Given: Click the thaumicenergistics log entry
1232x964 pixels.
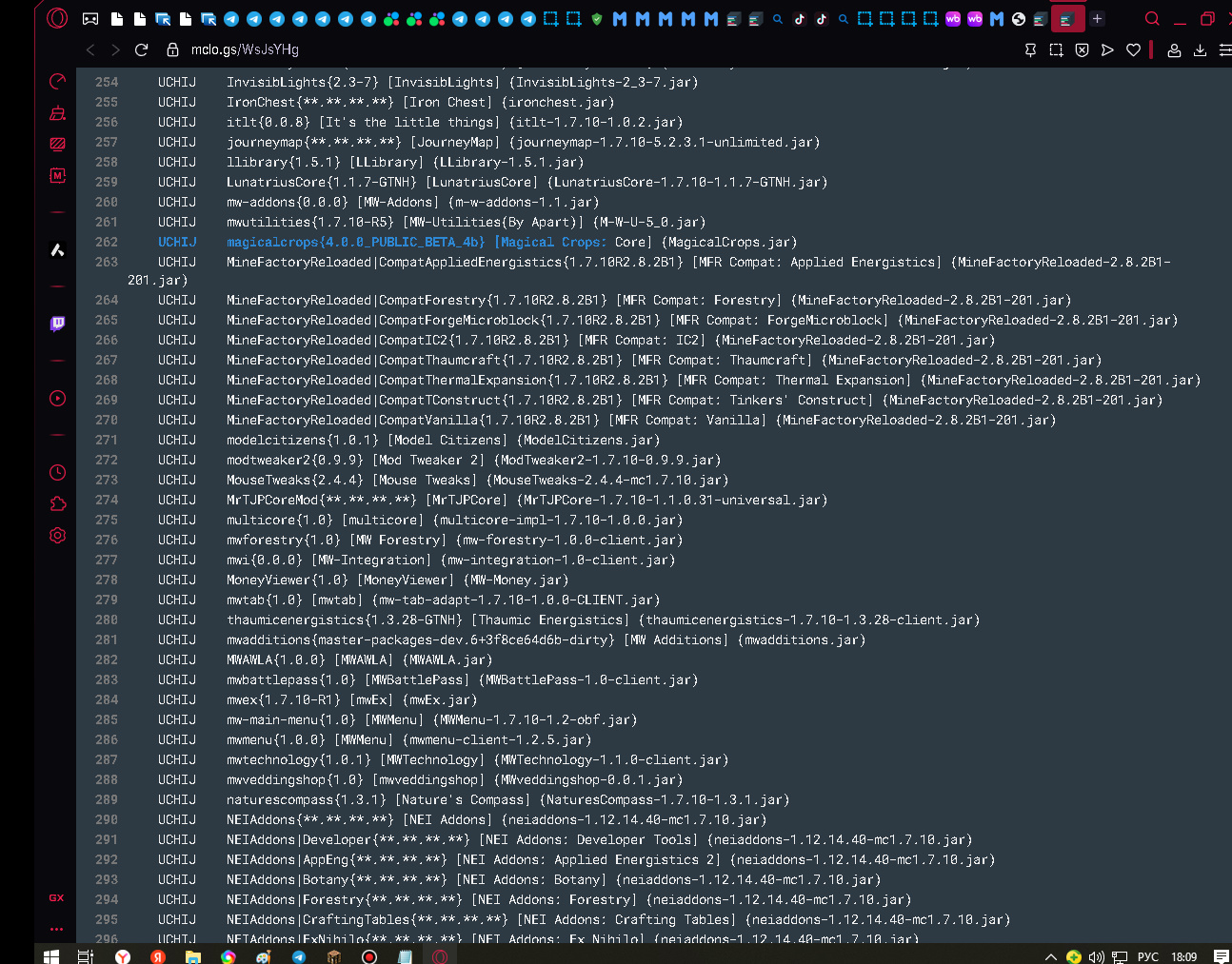Looking at the screenshot, I should pyautogui.click(x=603, y=620).
